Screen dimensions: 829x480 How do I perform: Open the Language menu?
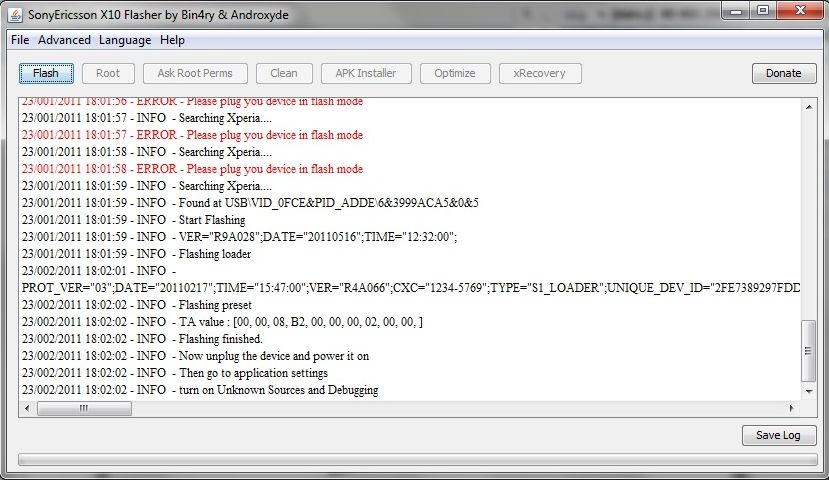(x=125, y=40)
